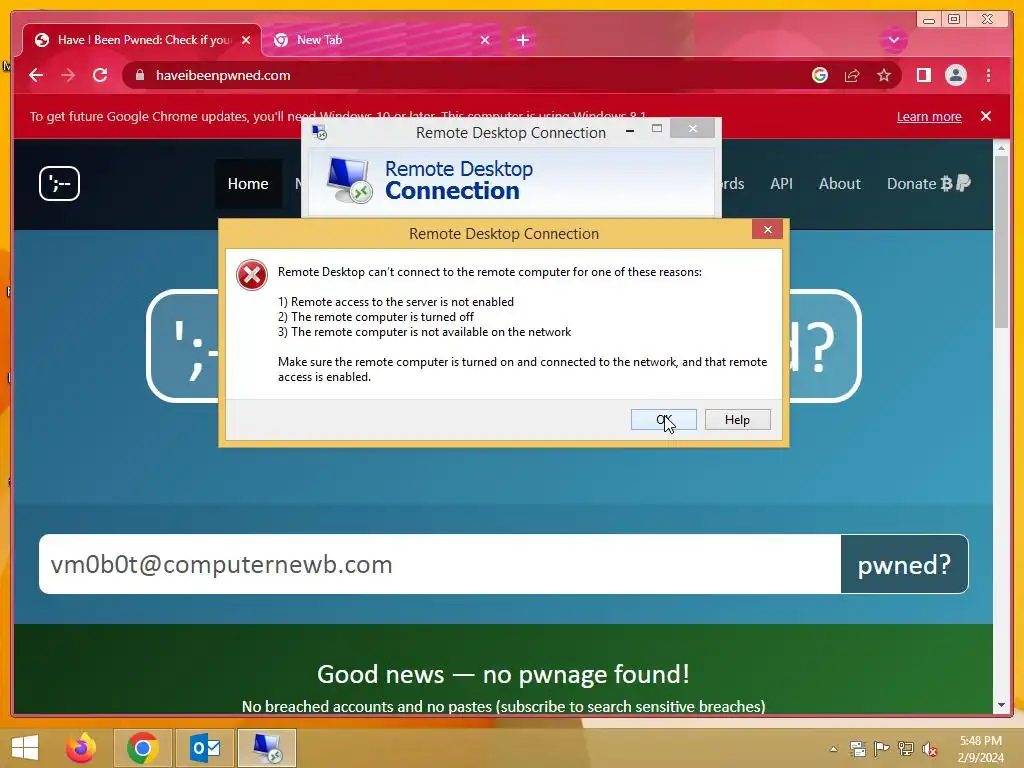Open Outlook from the taskbar

tap(205, 748)
